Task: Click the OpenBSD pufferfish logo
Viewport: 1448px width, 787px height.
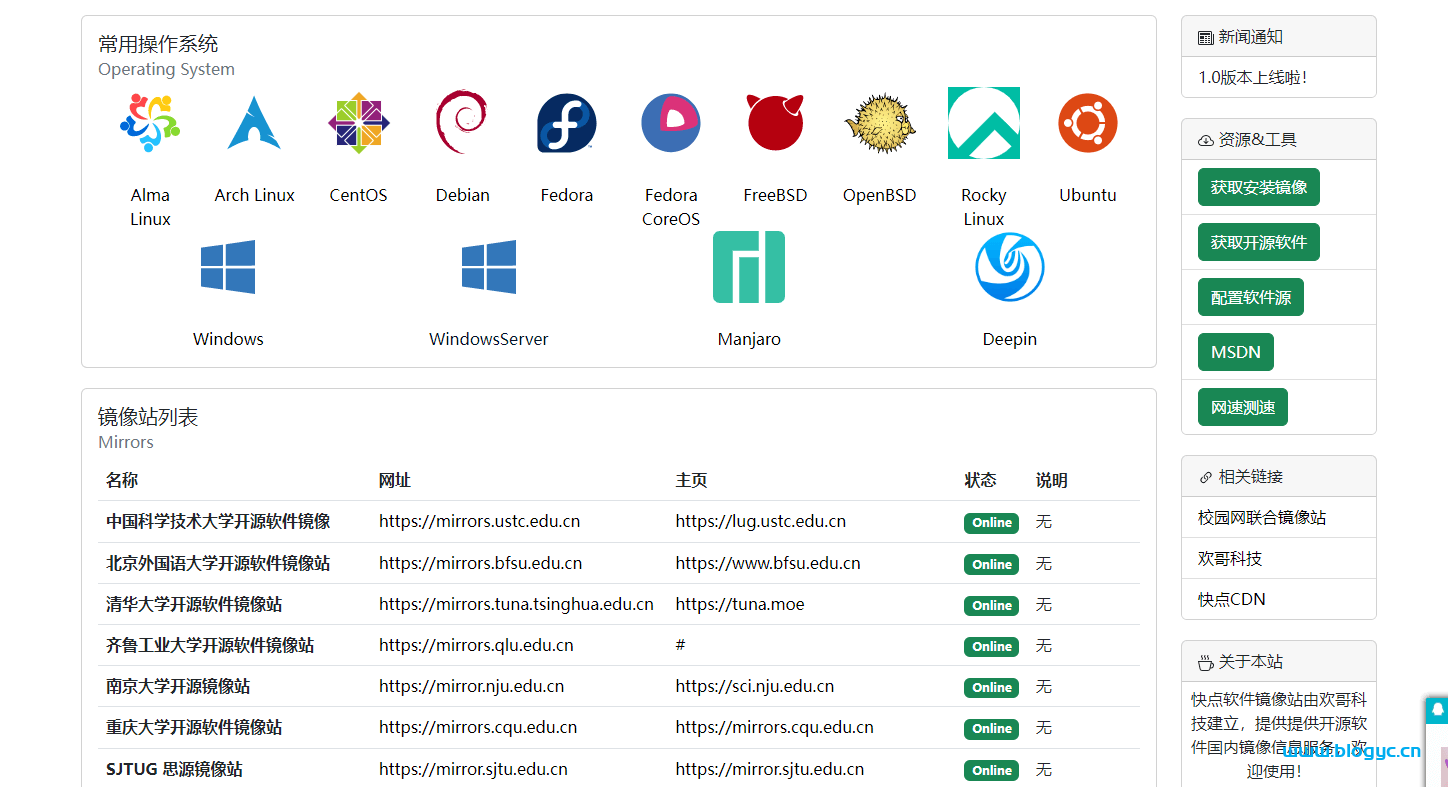Action: [x=879, y=123]
